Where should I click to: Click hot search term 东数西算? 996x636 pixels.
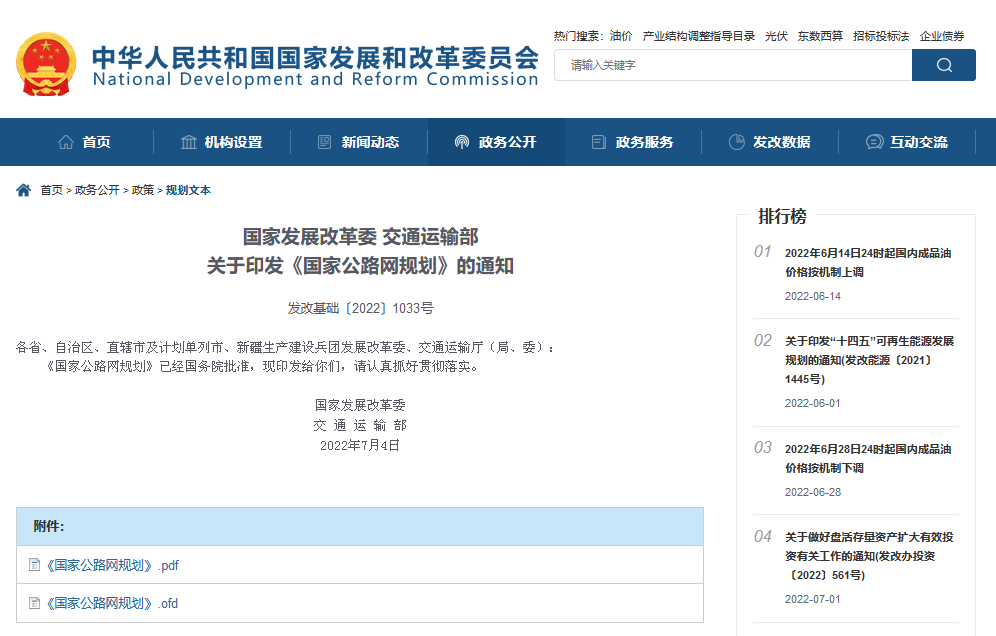[820, 36]
